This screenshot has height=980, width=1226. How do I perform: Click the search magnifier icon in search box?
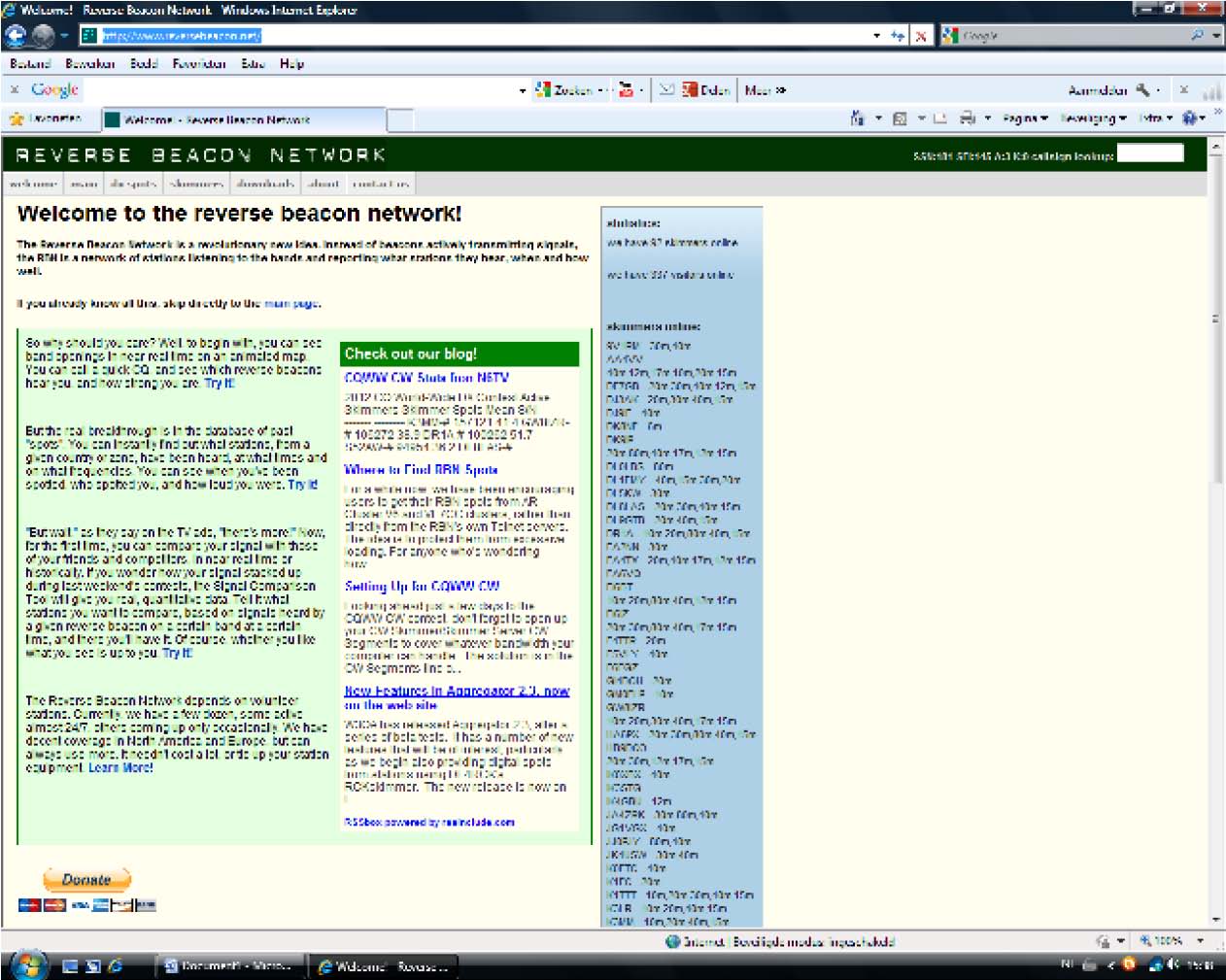[x=1197, y=36]
